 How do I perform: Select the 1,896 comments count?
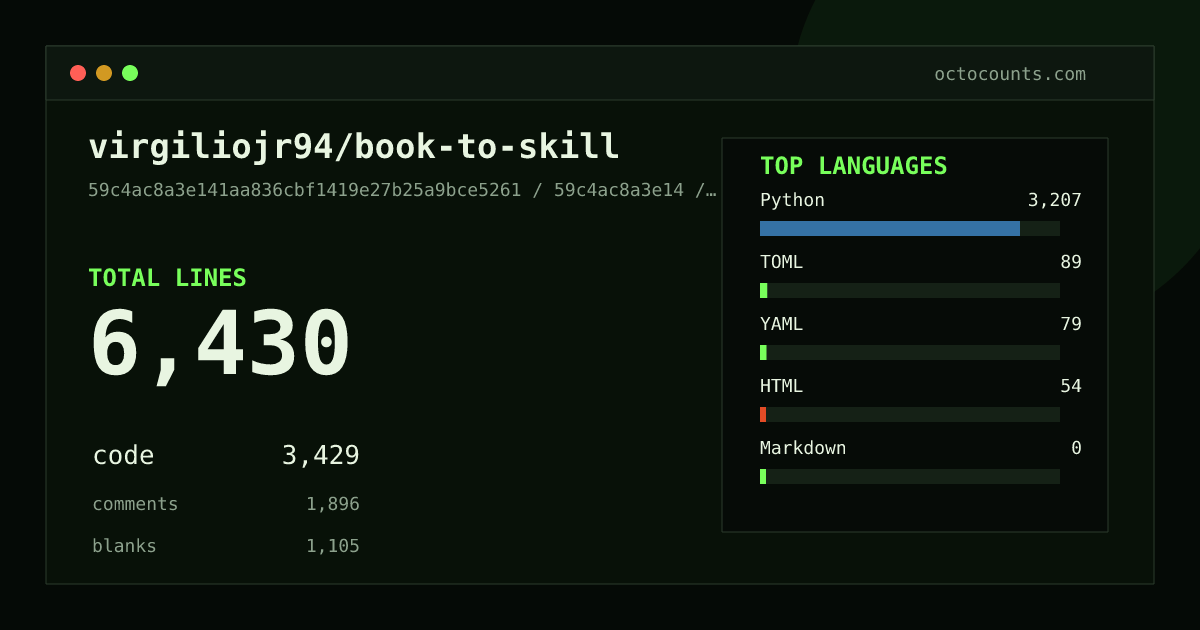point(333,504)
